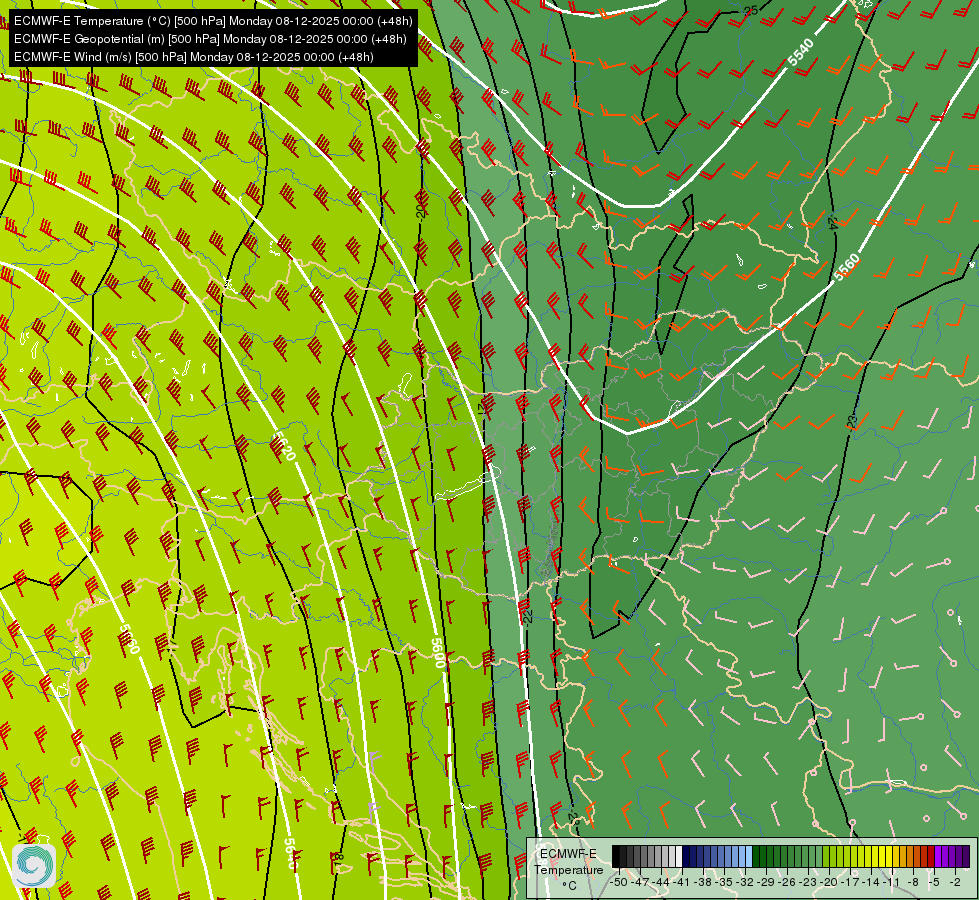The width and height of the screenshot is (979, 900).
Task: Click the -2 legend value
Action: pos(956,882)
